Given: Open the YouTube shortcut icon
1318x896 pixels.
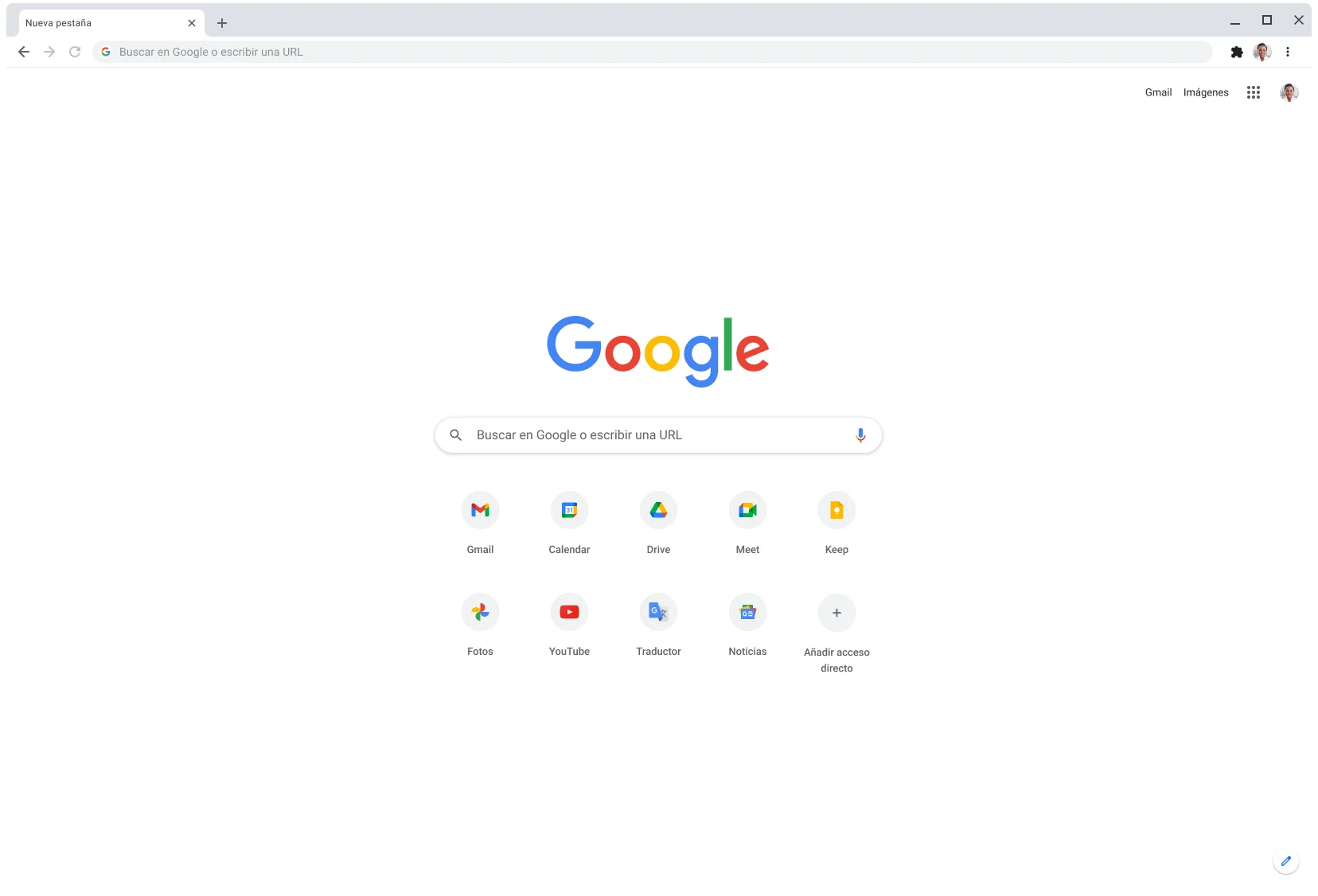Looking at the screenshot, I should [569, 612].
